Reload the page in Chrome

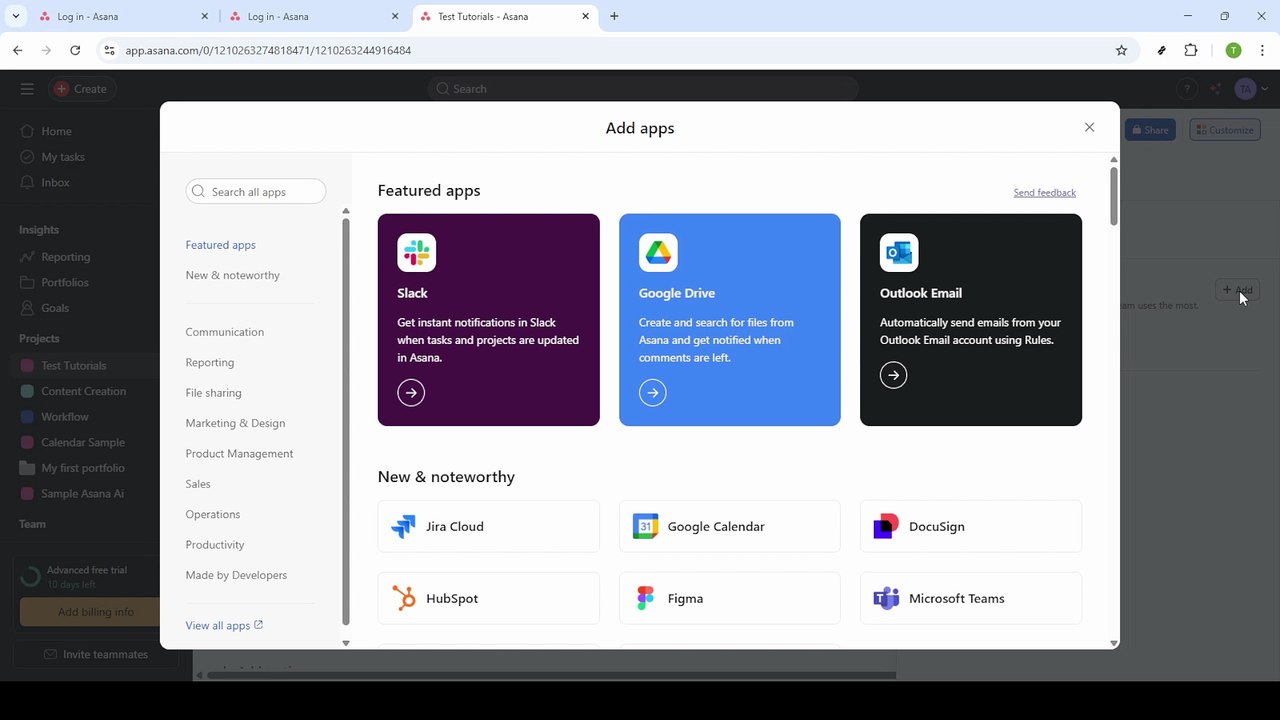75,50
